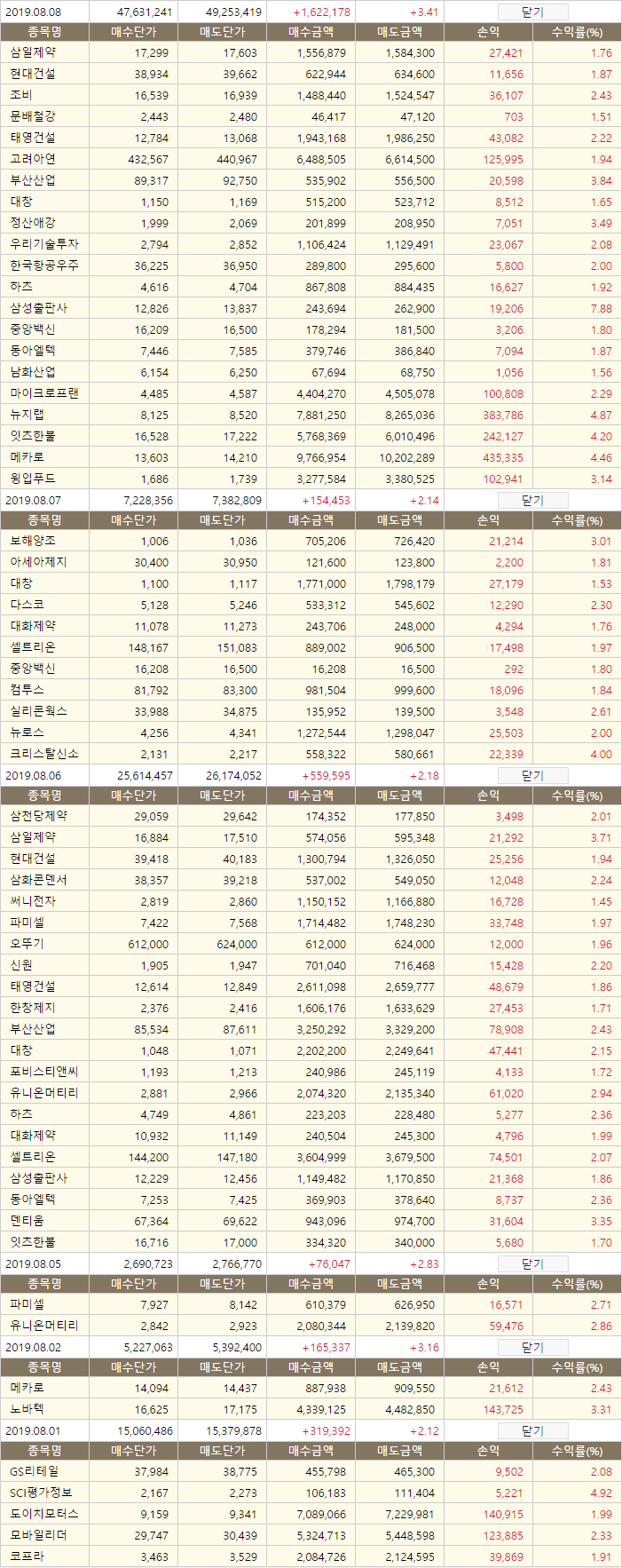Image resolution: width=622 pixels, height=1568 pixels.
Task: Click the 닫기 button for 2019.08.08
Action: pyautogui.click(x=532, y=12)
